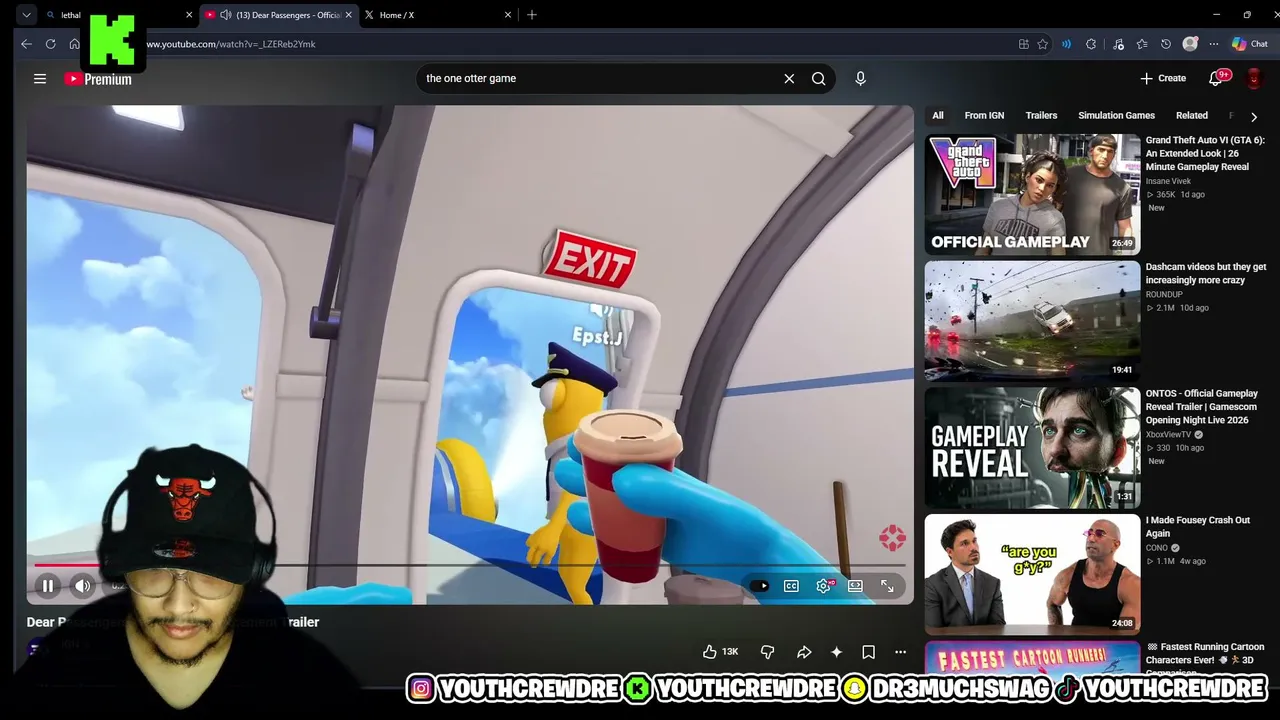The width and height of the screenshot is (1280, 720).
Task: Toggle autoplay switch in the player
Action: (x=759, y=586)
